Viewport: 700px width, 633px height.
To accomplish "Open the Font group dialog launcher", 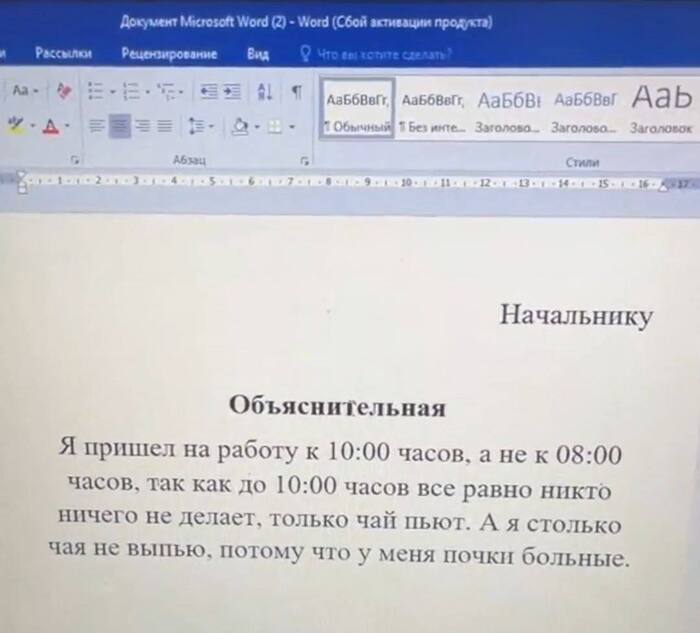I will click(x=75, y=159).
